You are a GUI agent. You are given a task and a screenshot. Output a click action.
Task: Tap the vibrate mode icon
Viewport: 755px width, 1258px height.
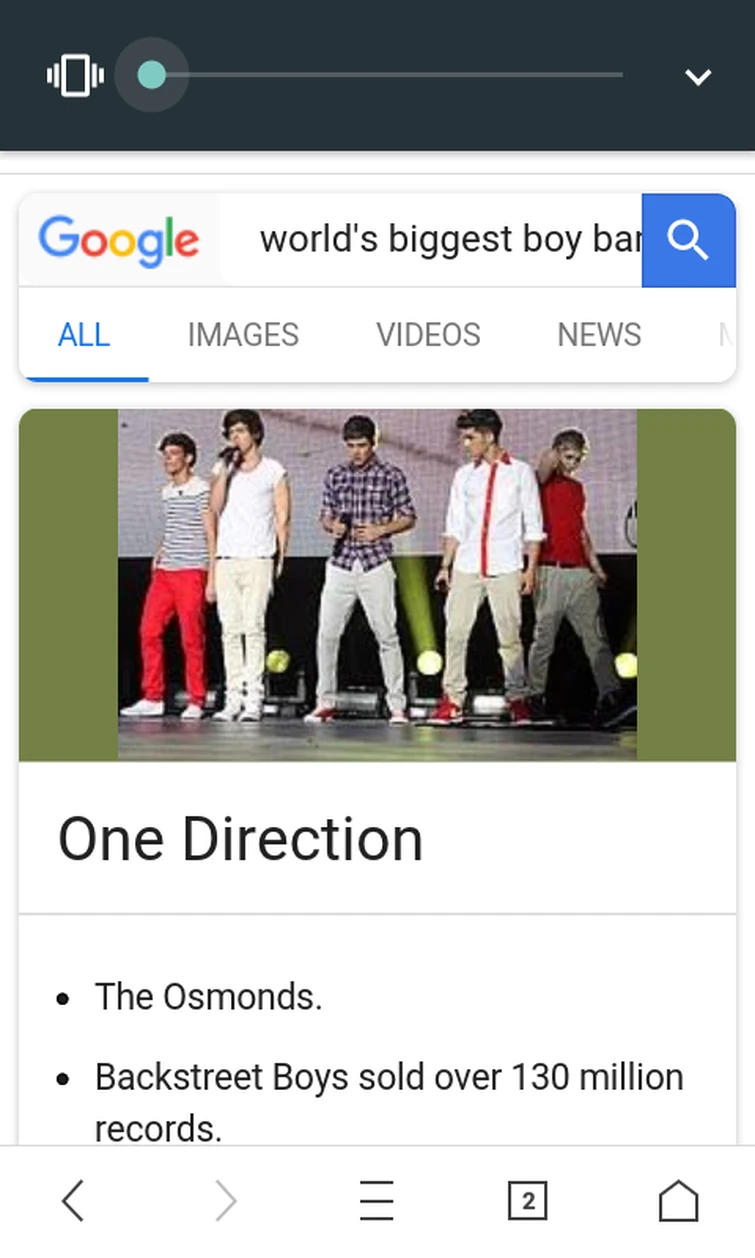75,75
